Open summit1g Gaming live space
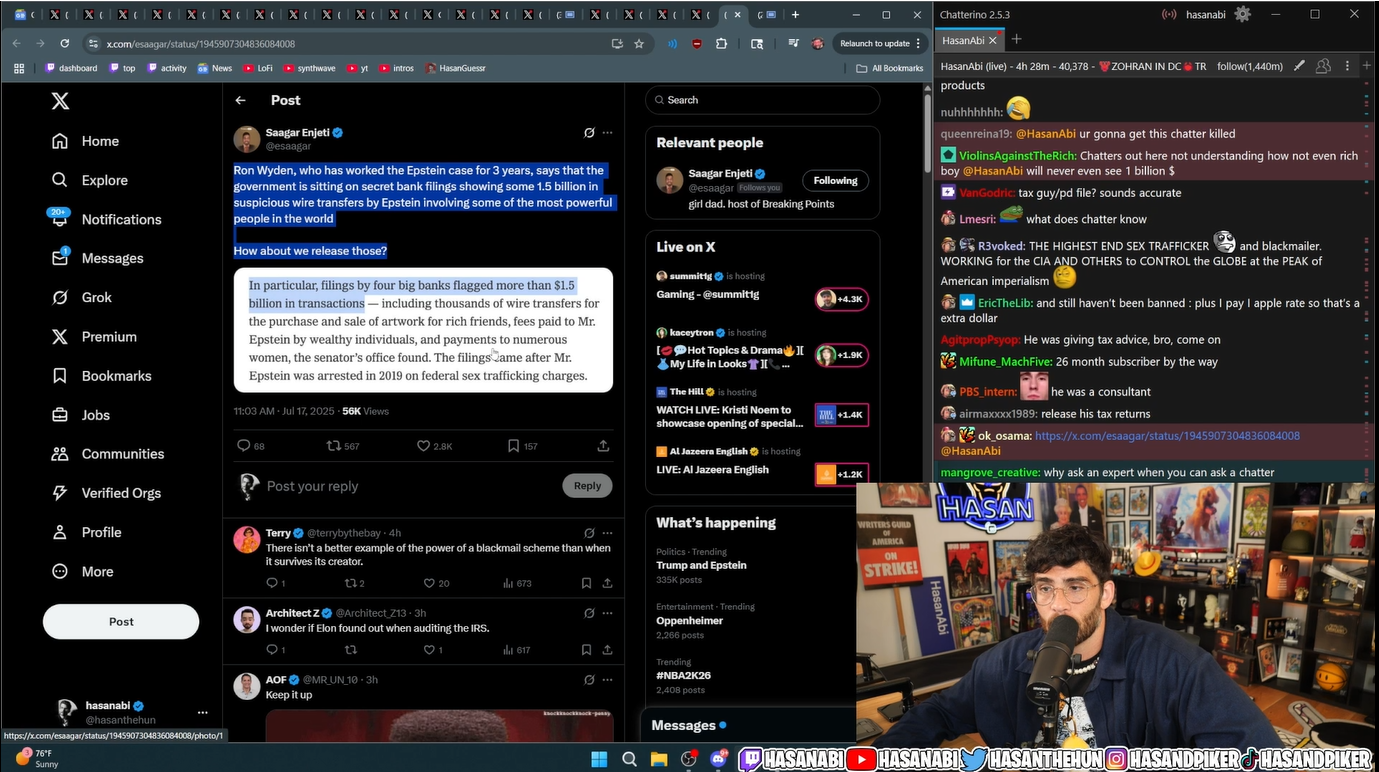The image size is (1379, 772). click(762, 286)
